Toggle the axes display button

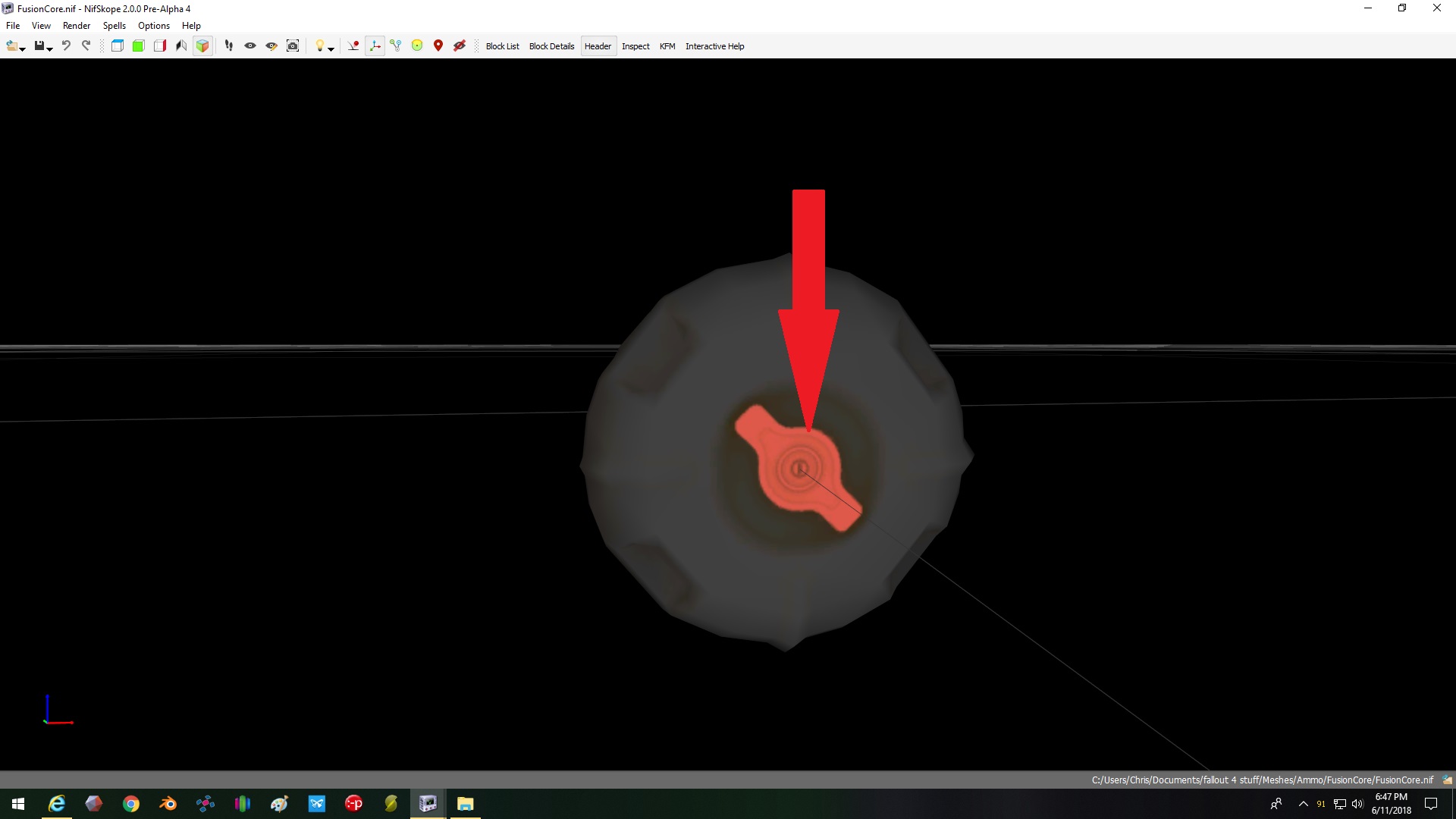pos(375,46)
